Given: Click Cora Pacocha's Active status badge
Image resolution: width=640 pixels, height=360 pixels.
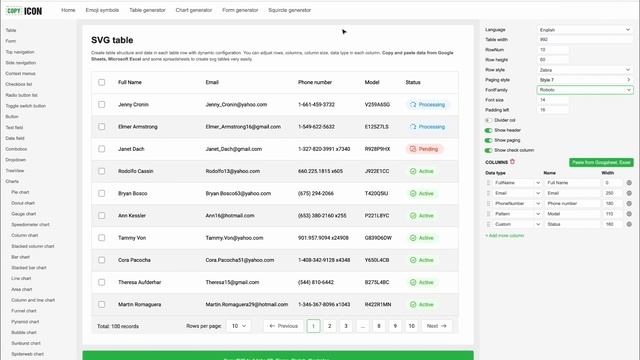Looking at the screenshot, I should point(422,260).
